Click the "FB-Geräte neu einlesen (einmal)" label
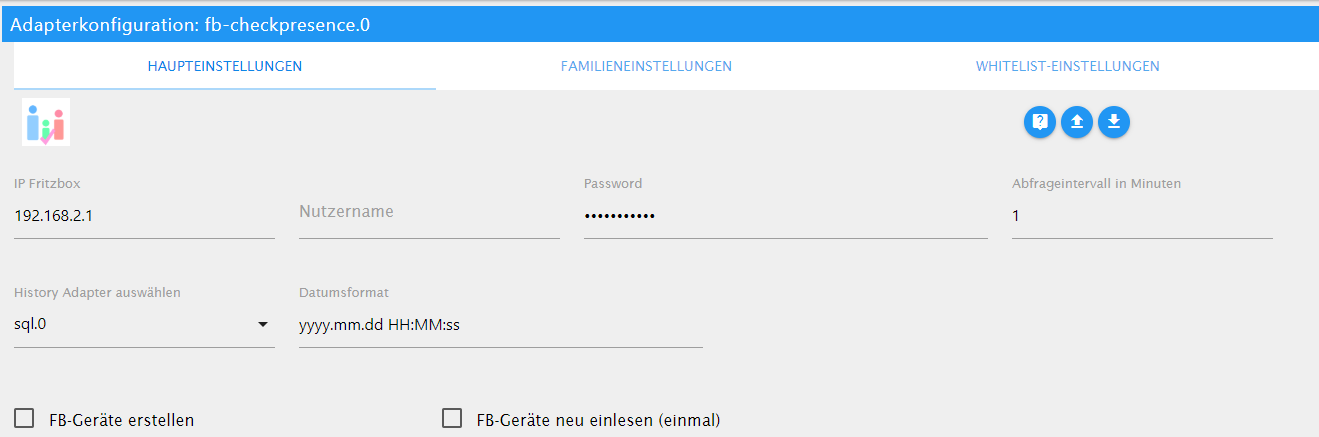Image resolution: width=1319 pixels, height=437 pixels. tap(599, 420)
